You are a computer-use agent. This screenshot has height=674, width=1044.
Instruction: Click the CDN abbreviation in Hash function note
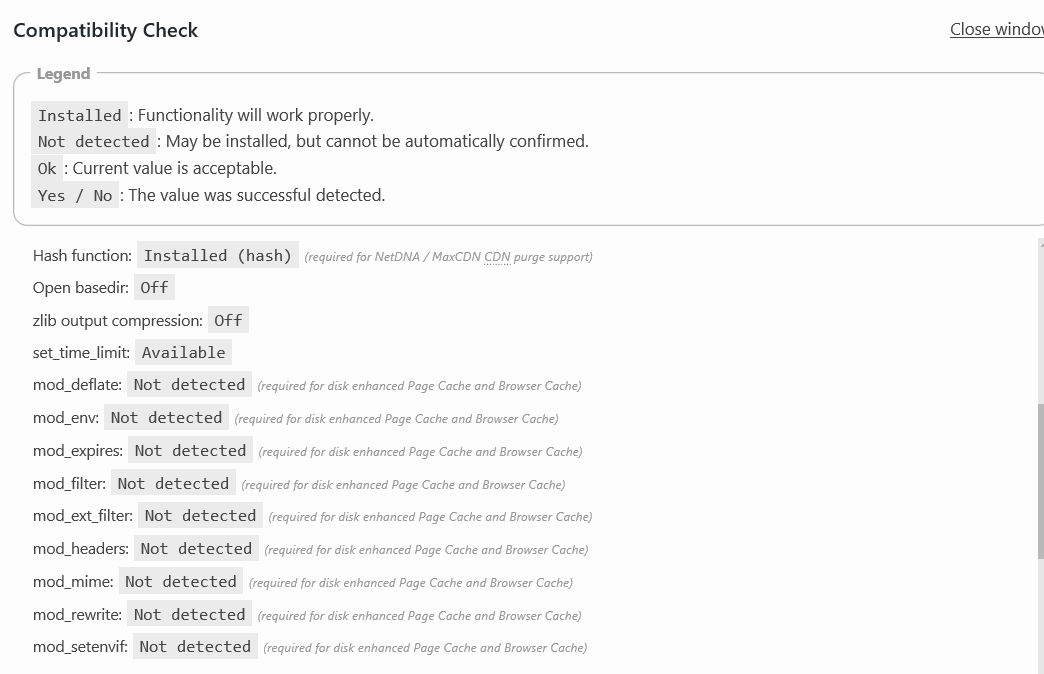click(497, 257)
